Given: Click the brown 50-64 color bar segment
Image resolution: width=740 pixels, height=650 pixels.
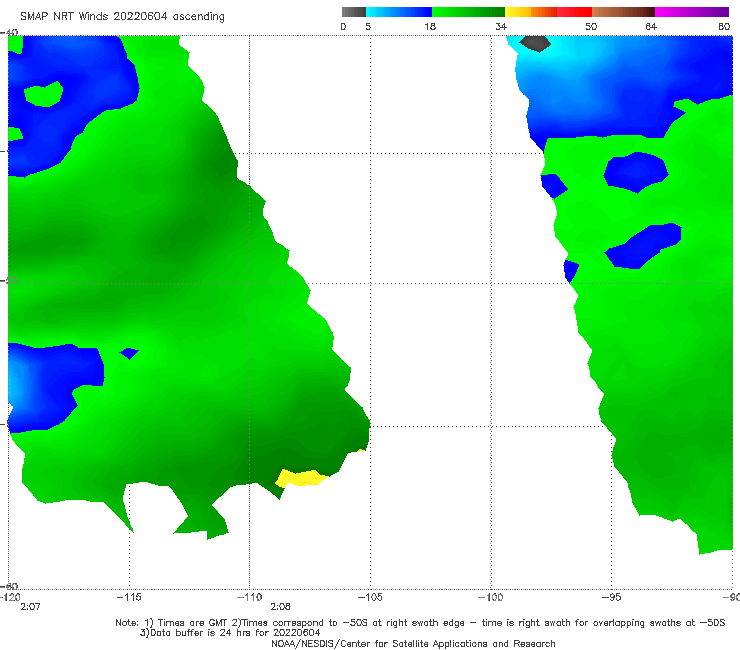Looking at the screenshot, I should point(623,12).
